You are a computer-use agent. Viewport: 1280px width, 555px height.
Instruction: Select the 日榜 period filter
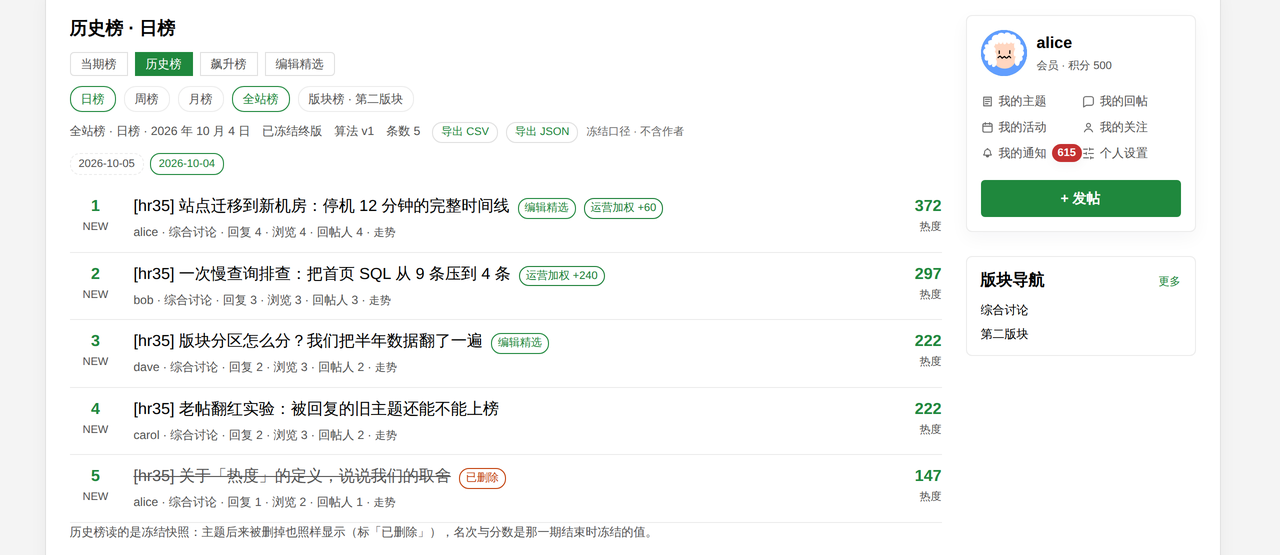pyautogui.click(x=93, y=99)
